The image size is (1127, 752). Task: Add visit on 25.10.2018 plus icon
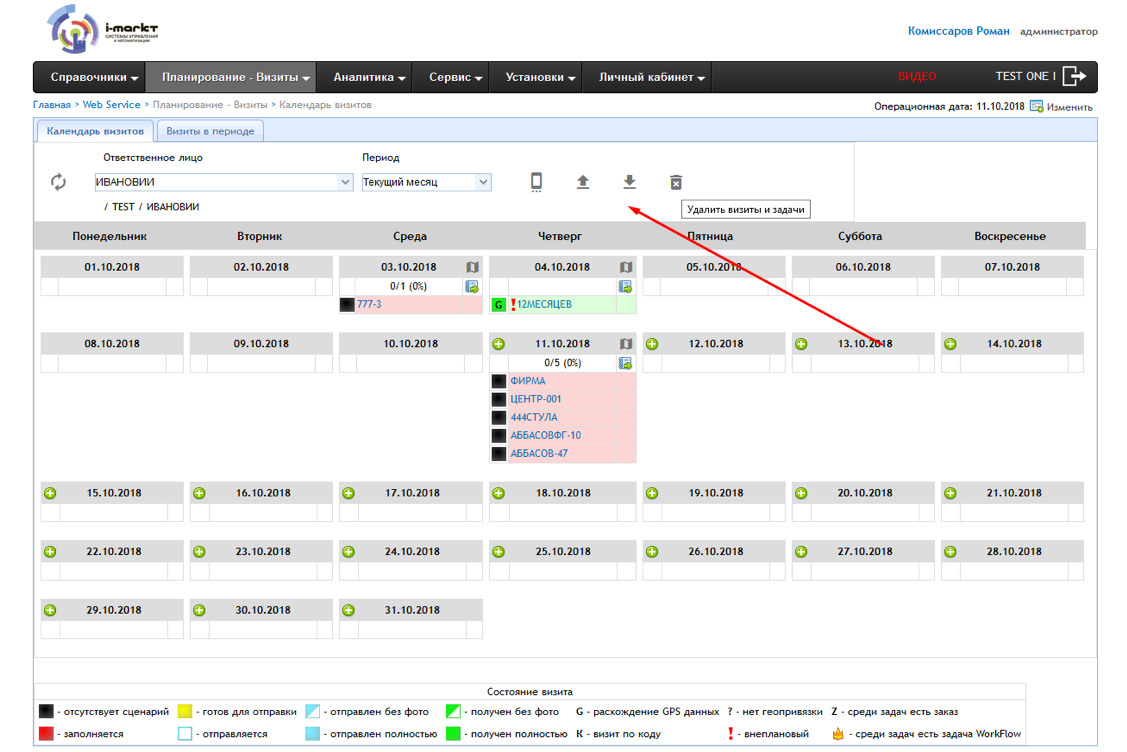[x=498, y=551]
